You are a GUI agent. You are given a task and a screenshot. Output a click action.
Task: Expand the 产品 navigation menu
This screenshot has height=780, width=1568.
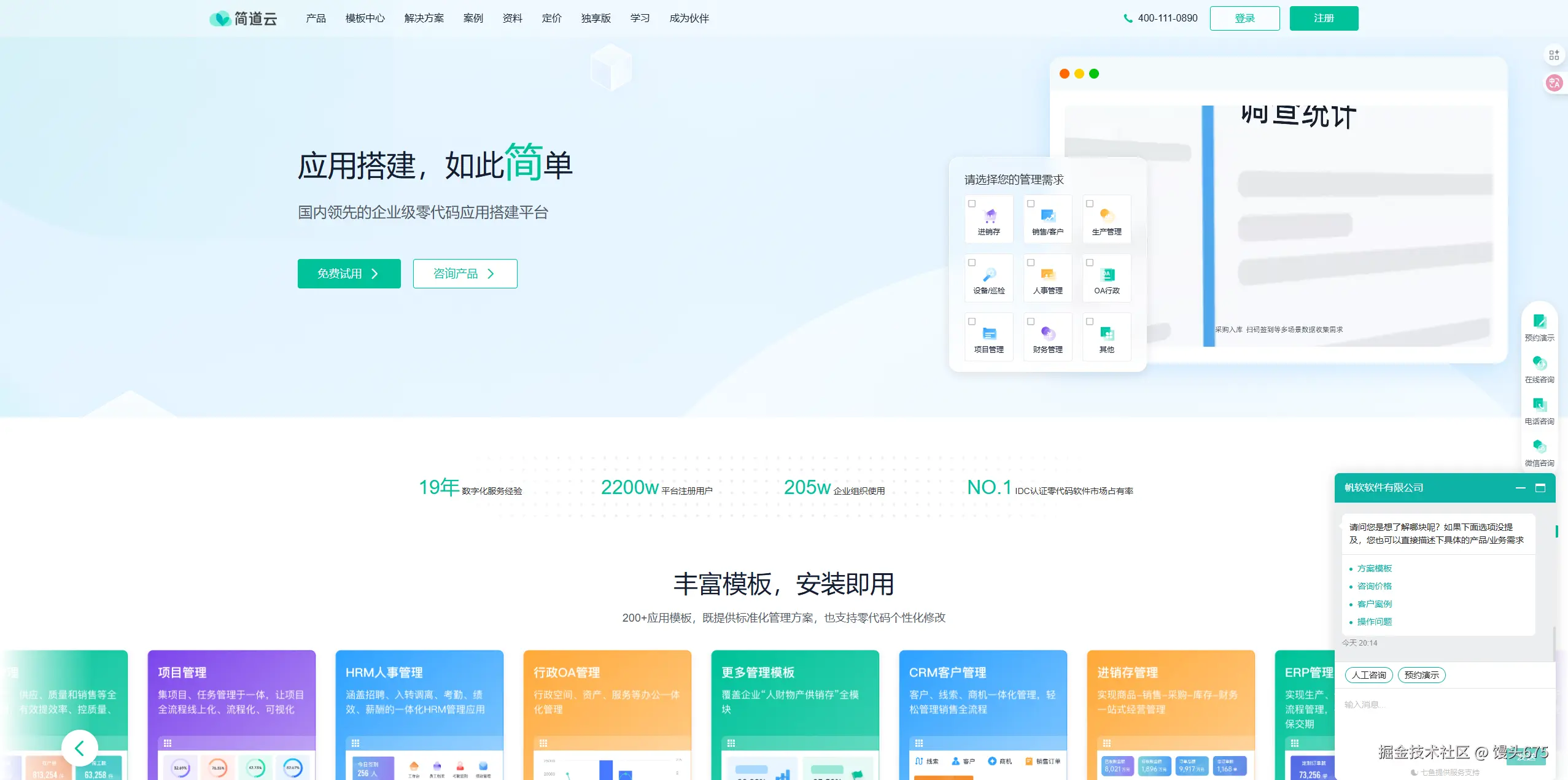(316, 18)
